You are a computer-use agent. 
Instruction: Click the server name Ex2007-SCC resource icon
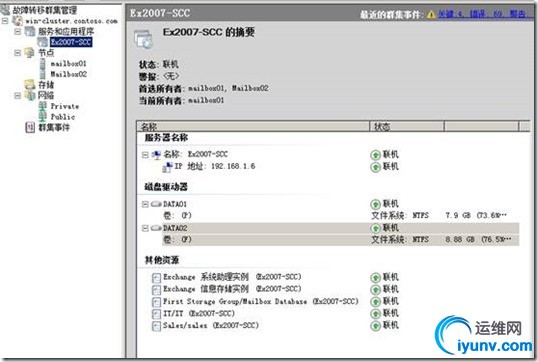[x=156, y=155]
